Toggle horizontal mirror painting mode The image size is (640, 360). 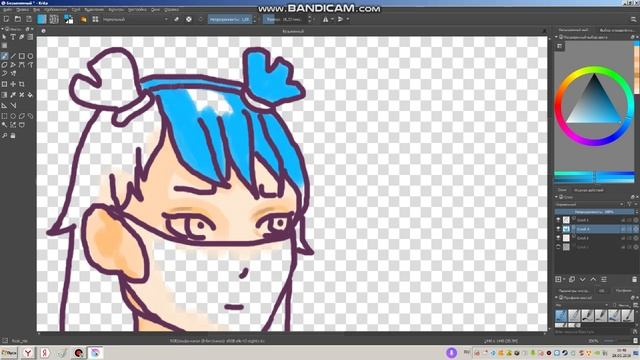[326, 19]
